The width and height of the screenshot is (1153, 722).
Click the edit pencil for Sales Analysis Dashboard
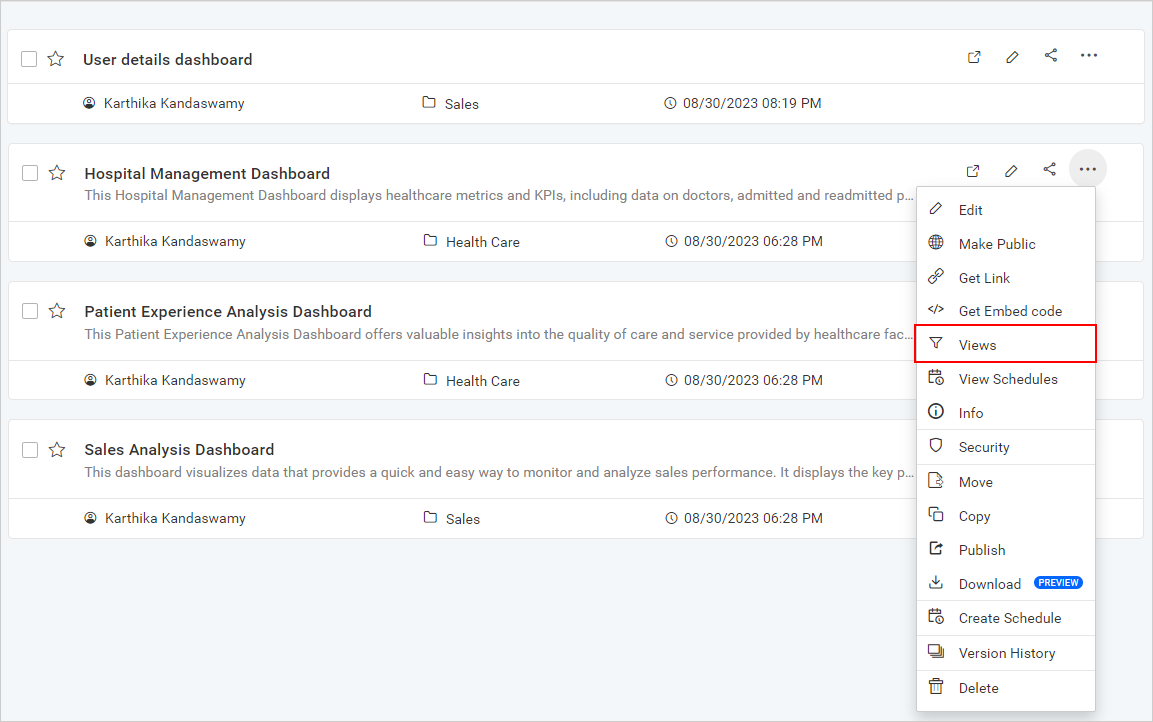(1011, 449)
